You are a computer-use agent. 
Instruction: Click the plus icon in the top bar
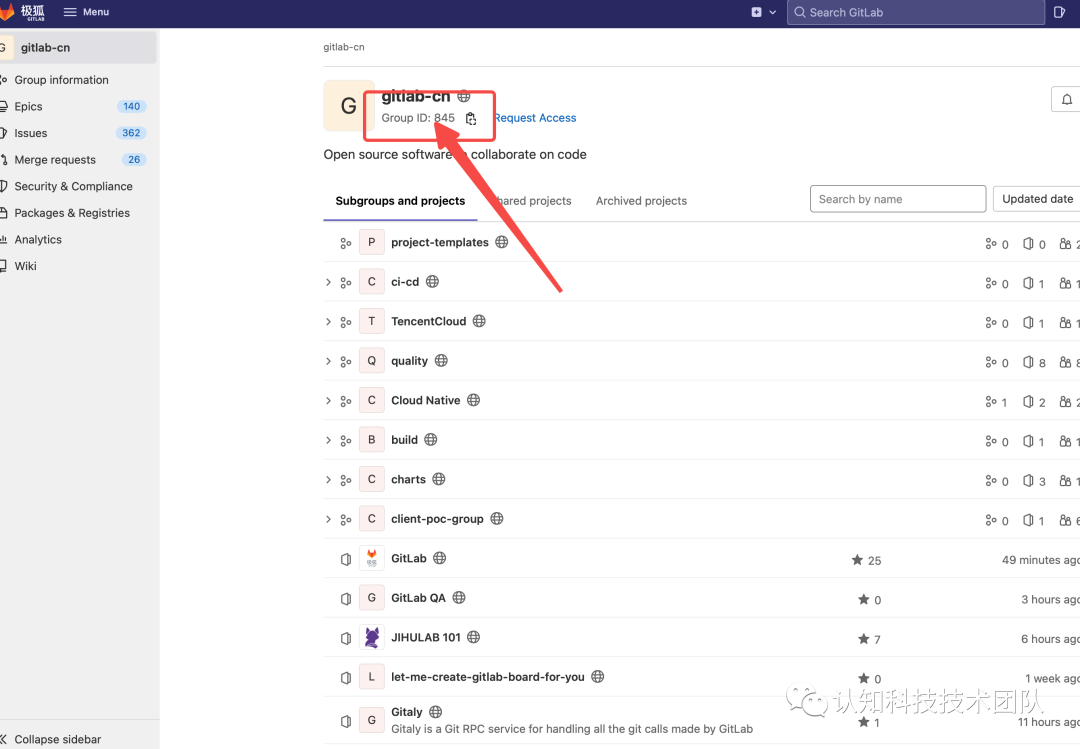tap(755, 12)
